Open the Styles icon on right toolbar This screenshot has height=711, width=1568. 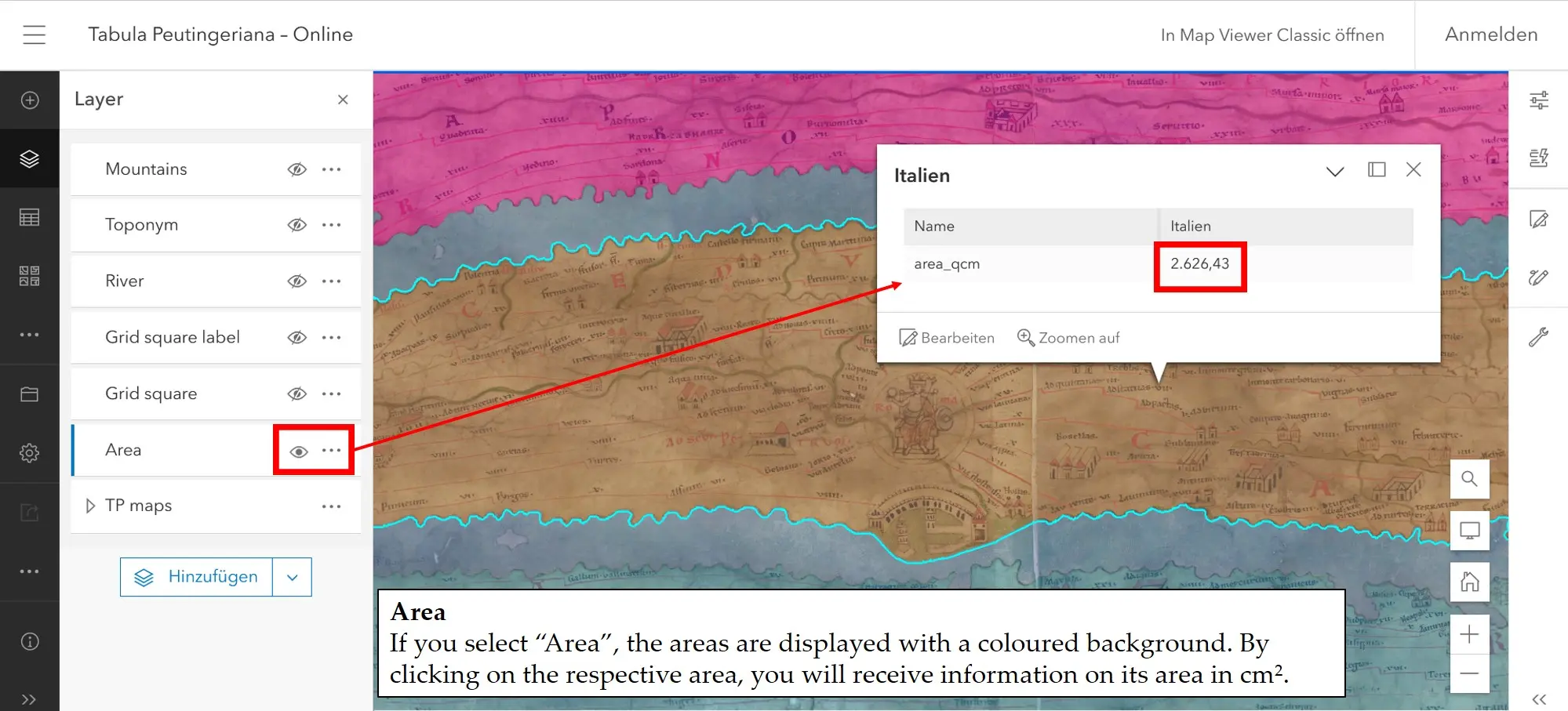1539,158
